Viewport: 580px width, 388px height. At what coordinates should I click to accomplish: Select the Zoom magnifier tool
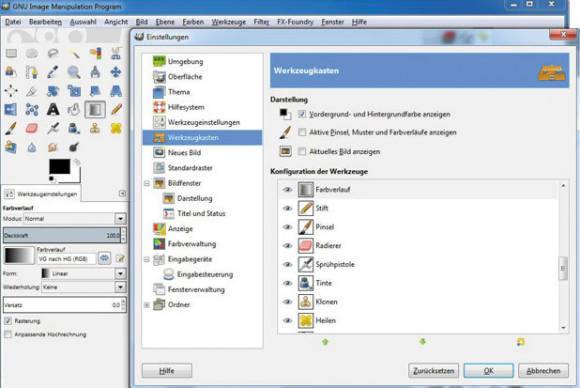tap(74, 72)
